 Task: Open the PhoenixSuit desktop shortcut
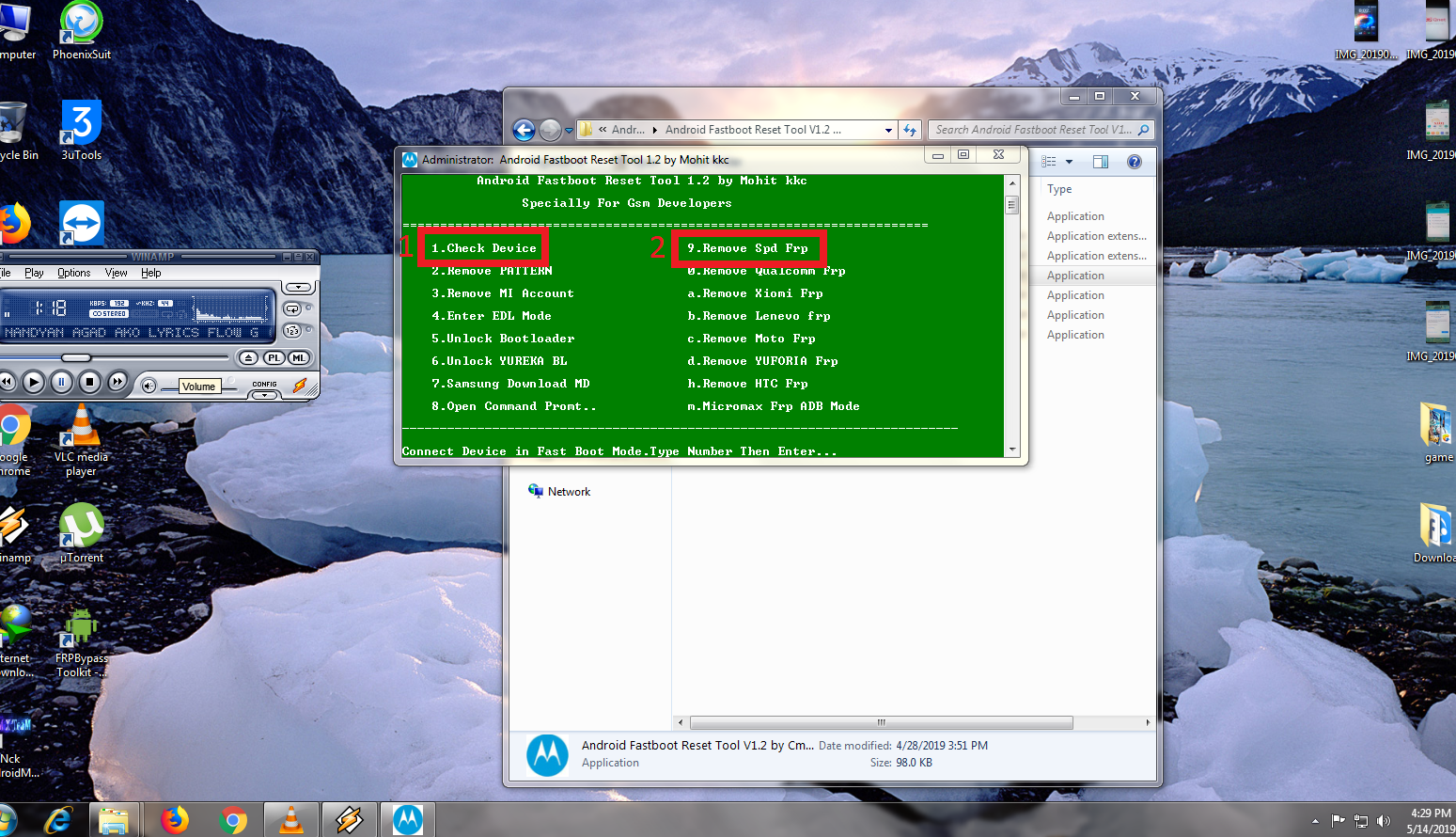[x=82, y=32]
